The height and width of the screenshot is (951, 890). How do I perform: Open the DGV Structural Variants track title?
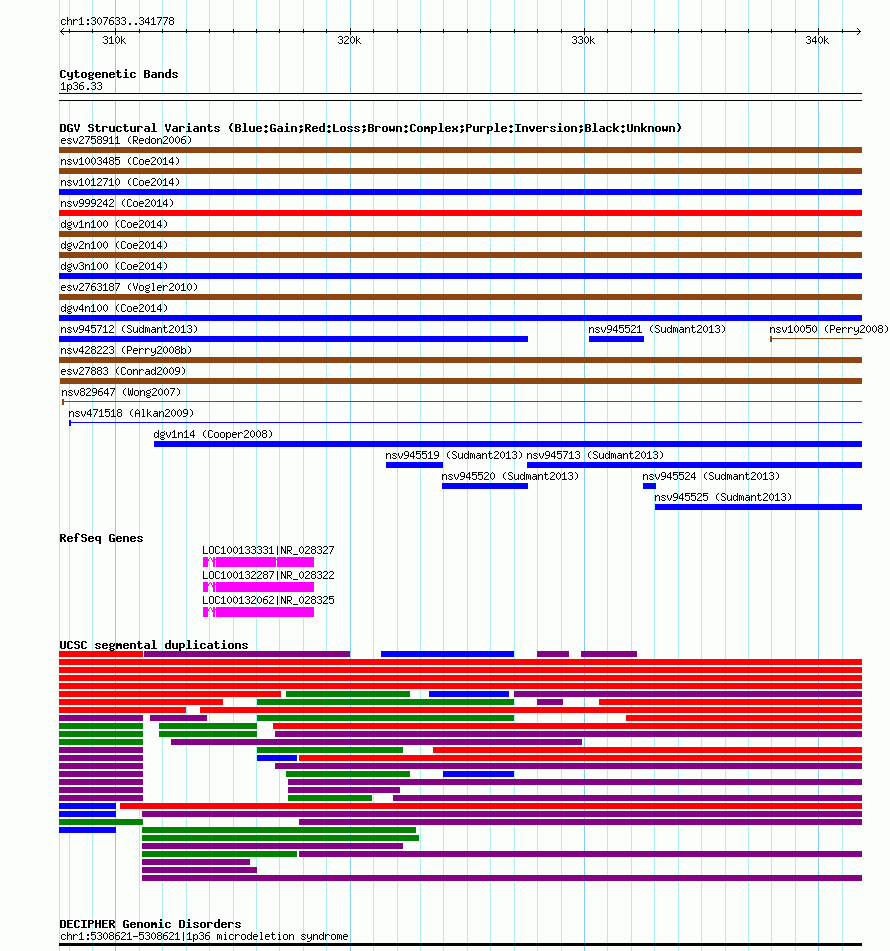point(371,128)
